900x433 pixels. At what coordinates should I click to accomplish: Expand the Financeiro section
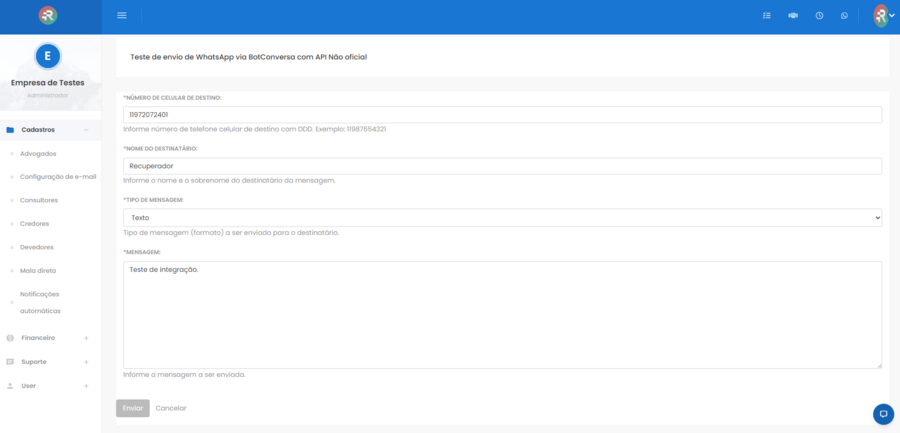click(x=86, y=338)
